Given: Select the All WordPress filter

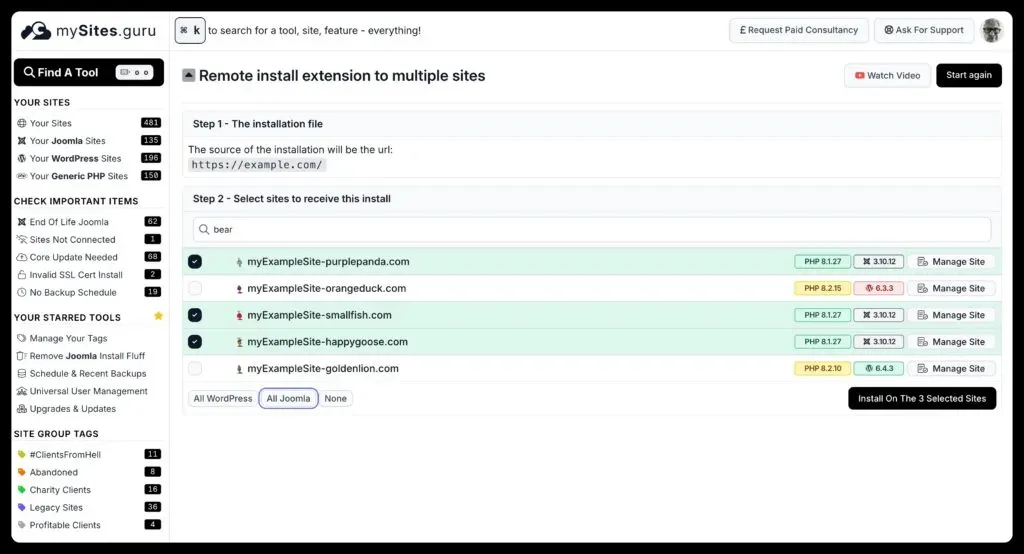Looking at the screenshot, I should tap(223, 399).
